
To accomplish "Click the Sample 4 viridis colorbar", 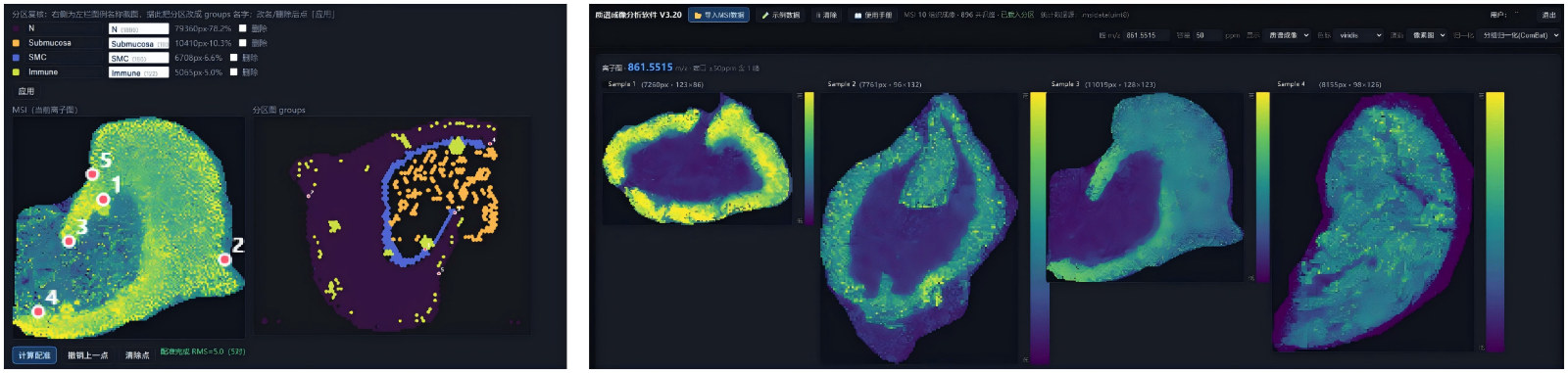I will 1495,222.
